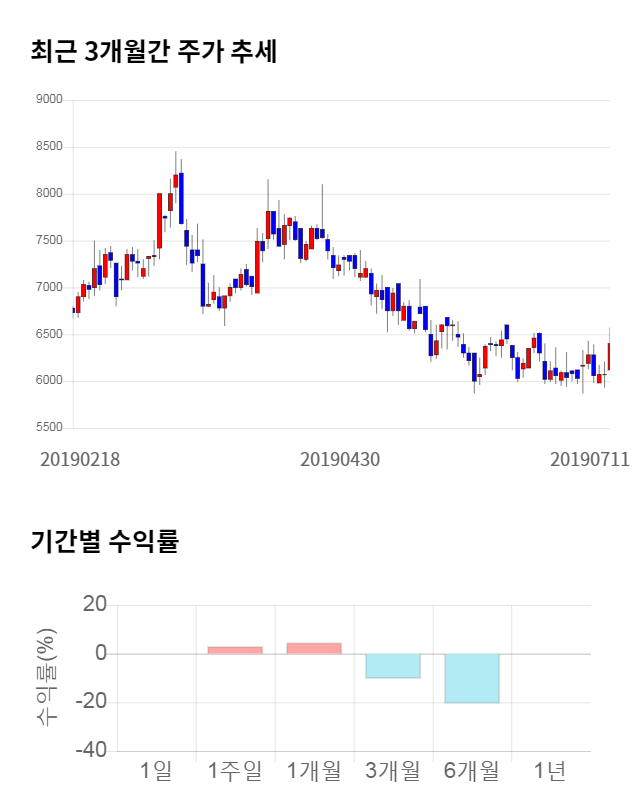Viewport: 640px width, 810px height.
Task: Click the 3개월 period label
Action: [x=393, y=771]
